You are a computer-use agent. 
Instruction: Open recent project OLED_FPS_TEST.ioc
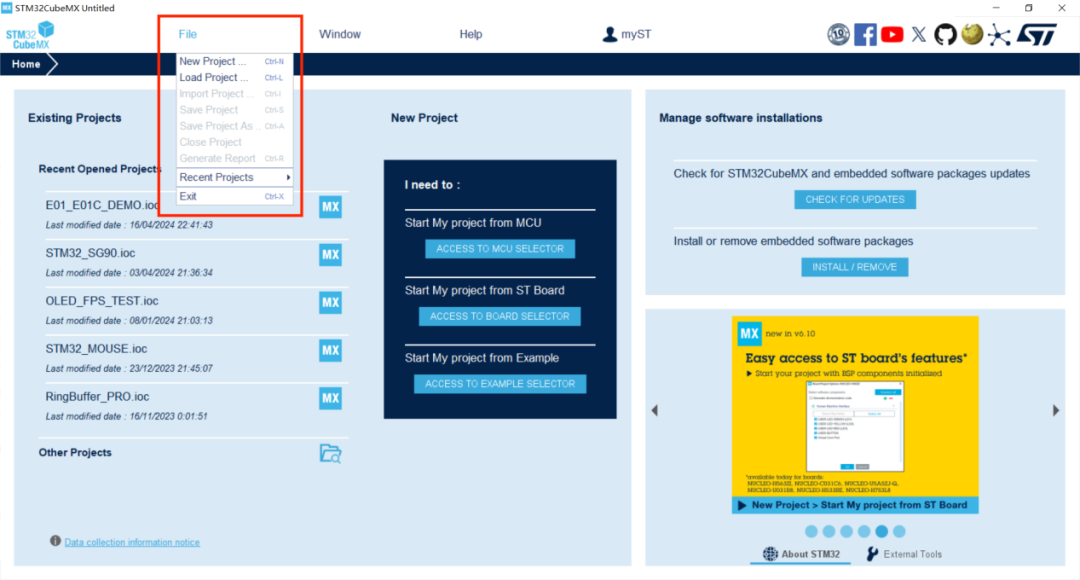[x=102, y=300]
